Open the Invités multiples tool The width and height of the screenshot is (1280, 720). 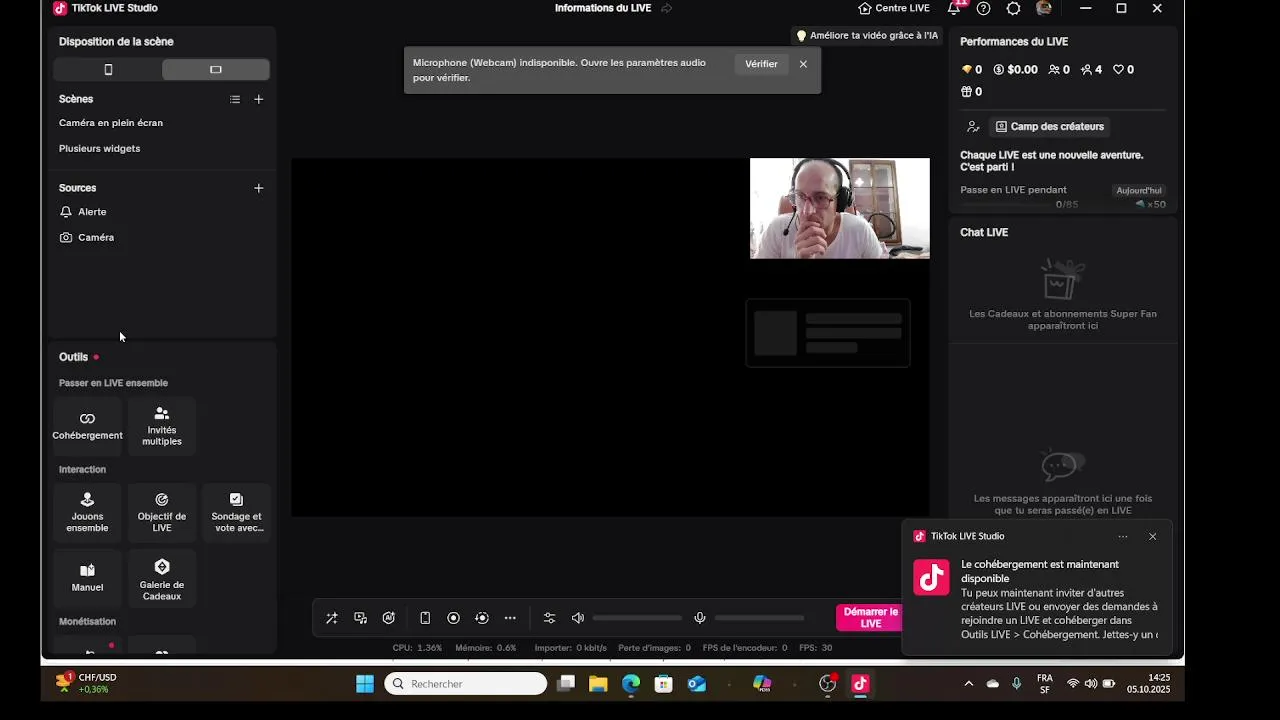(x=162, y=426)
